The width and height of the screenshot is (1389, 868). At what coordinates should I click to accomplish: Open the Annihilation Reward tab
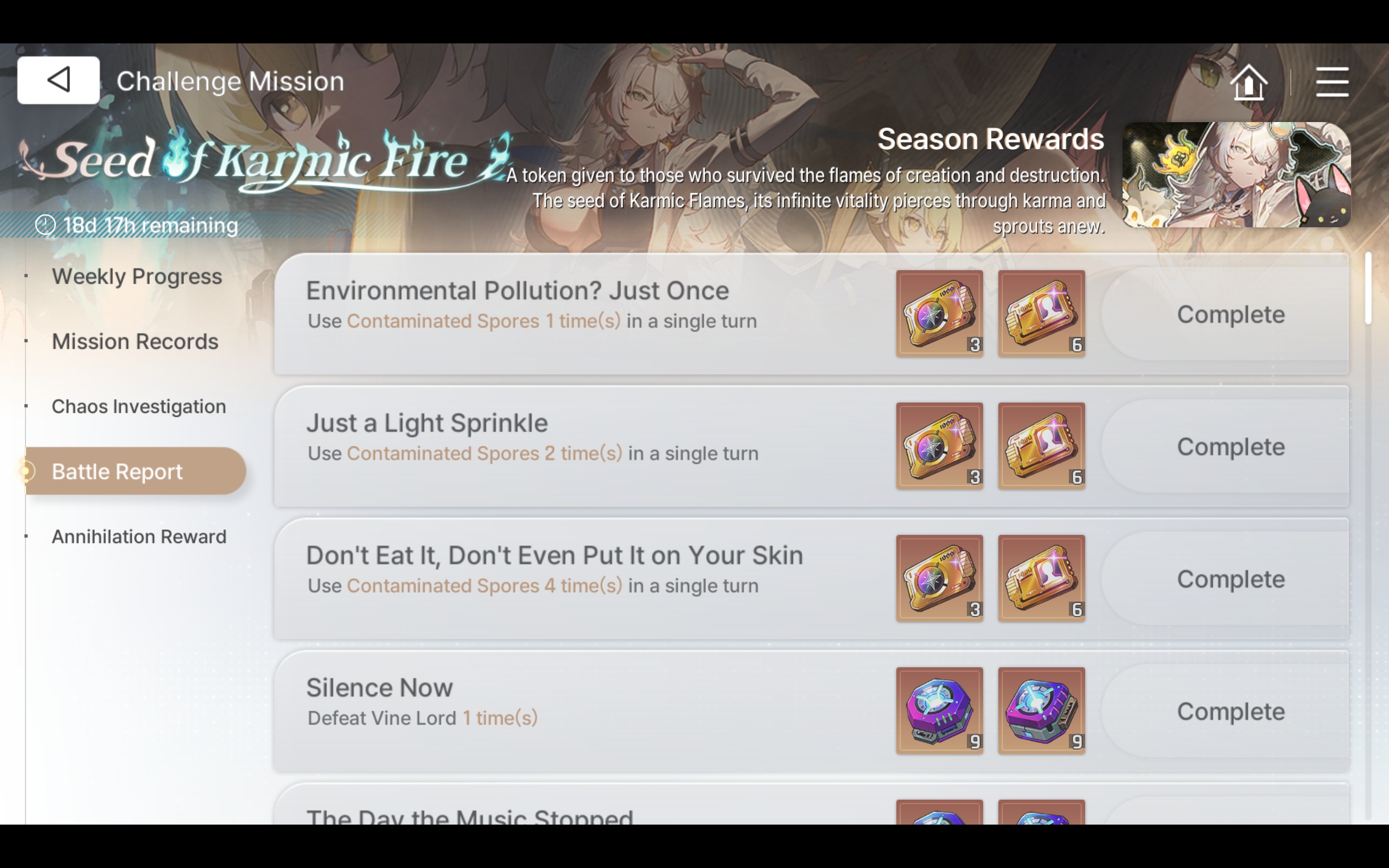coord(139,537)
